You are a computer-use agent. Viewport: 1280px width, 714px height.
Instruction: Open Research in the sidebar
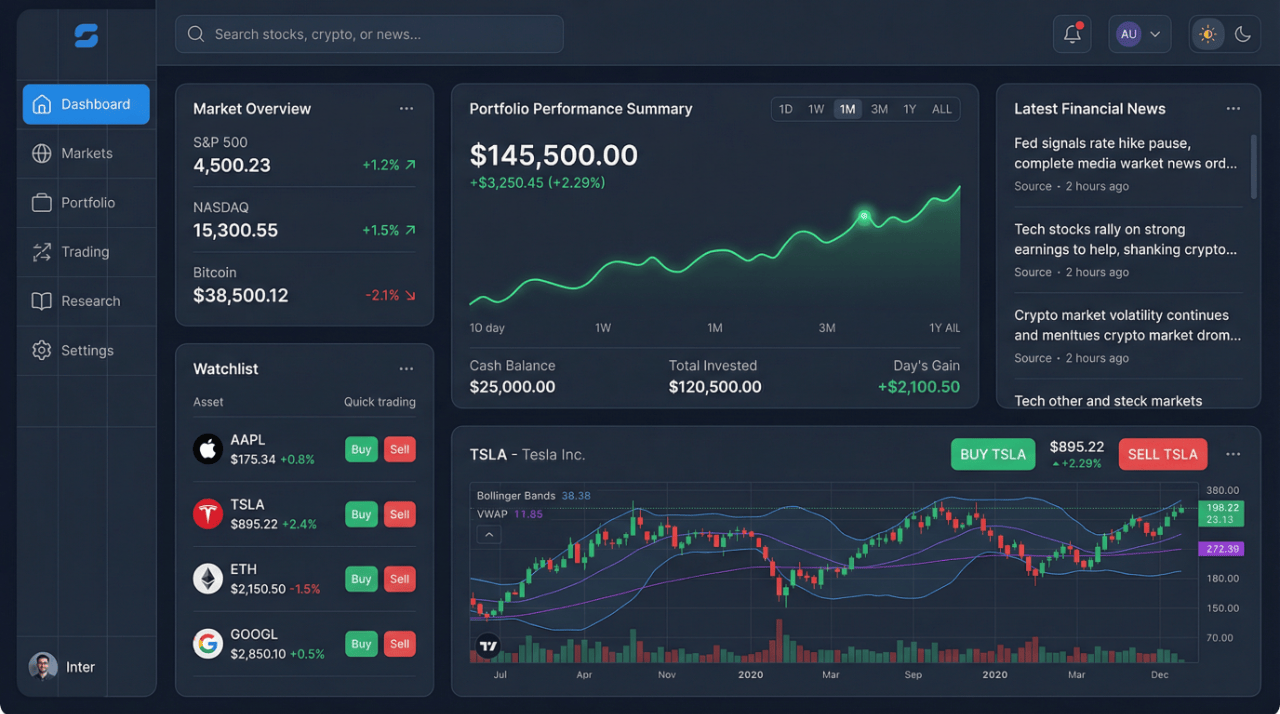pos(86,301)
